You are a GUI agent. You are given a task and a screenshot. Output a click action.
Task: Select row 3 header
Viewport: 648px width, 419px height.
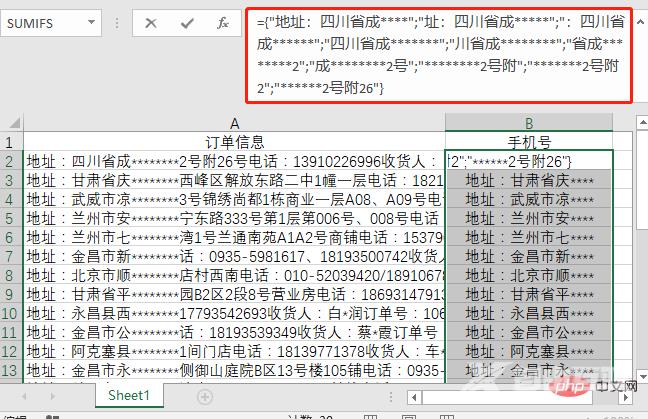[x=12, y=180]
